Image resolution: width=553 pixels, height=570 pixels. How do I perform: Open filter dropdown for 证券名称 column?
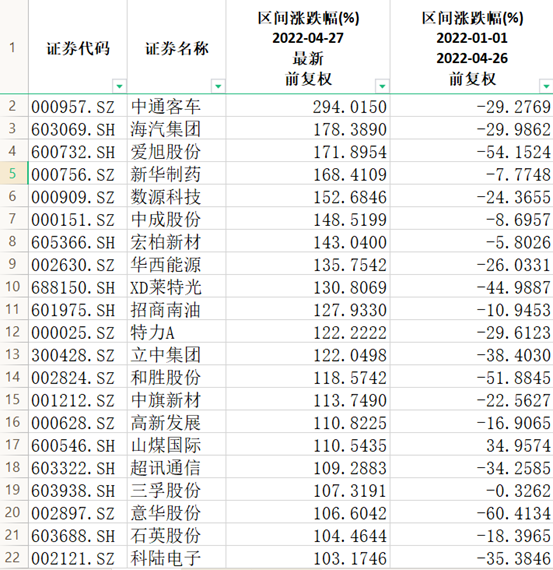pos(218,87)
